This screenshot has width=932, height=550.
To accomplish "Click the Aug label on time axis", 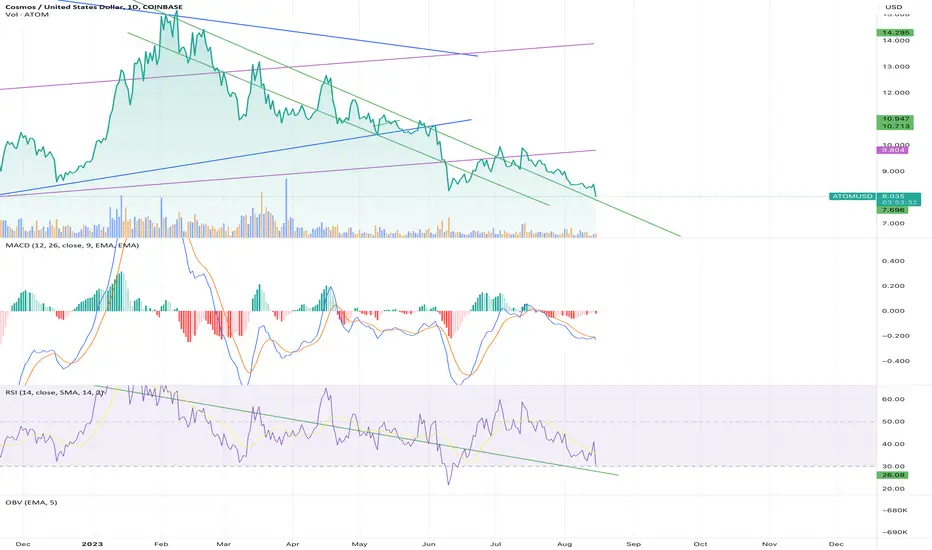I will click(565, 544).
